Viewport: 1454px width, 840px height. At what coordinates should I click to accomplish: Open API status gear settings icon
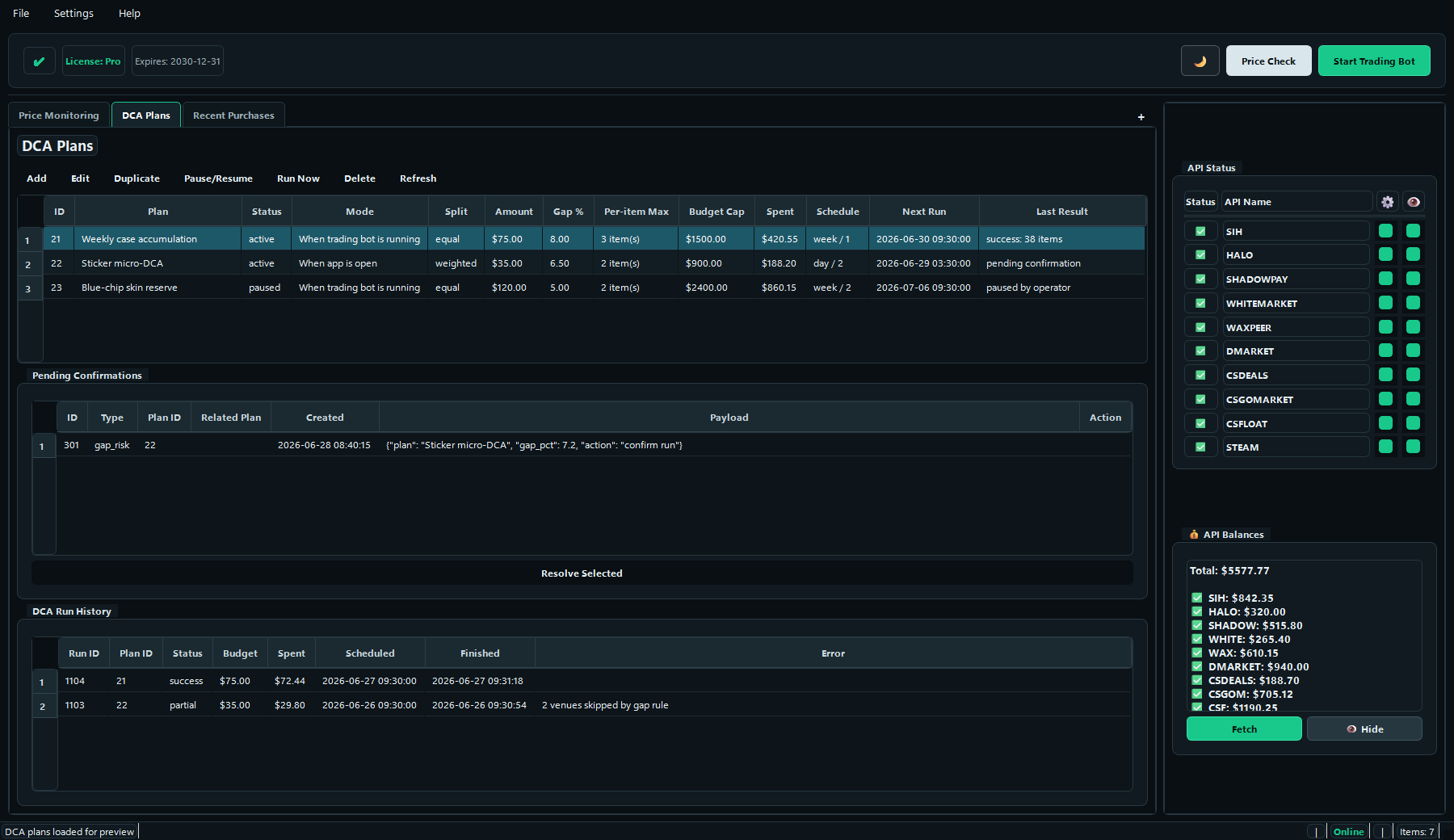[1387, 202]
